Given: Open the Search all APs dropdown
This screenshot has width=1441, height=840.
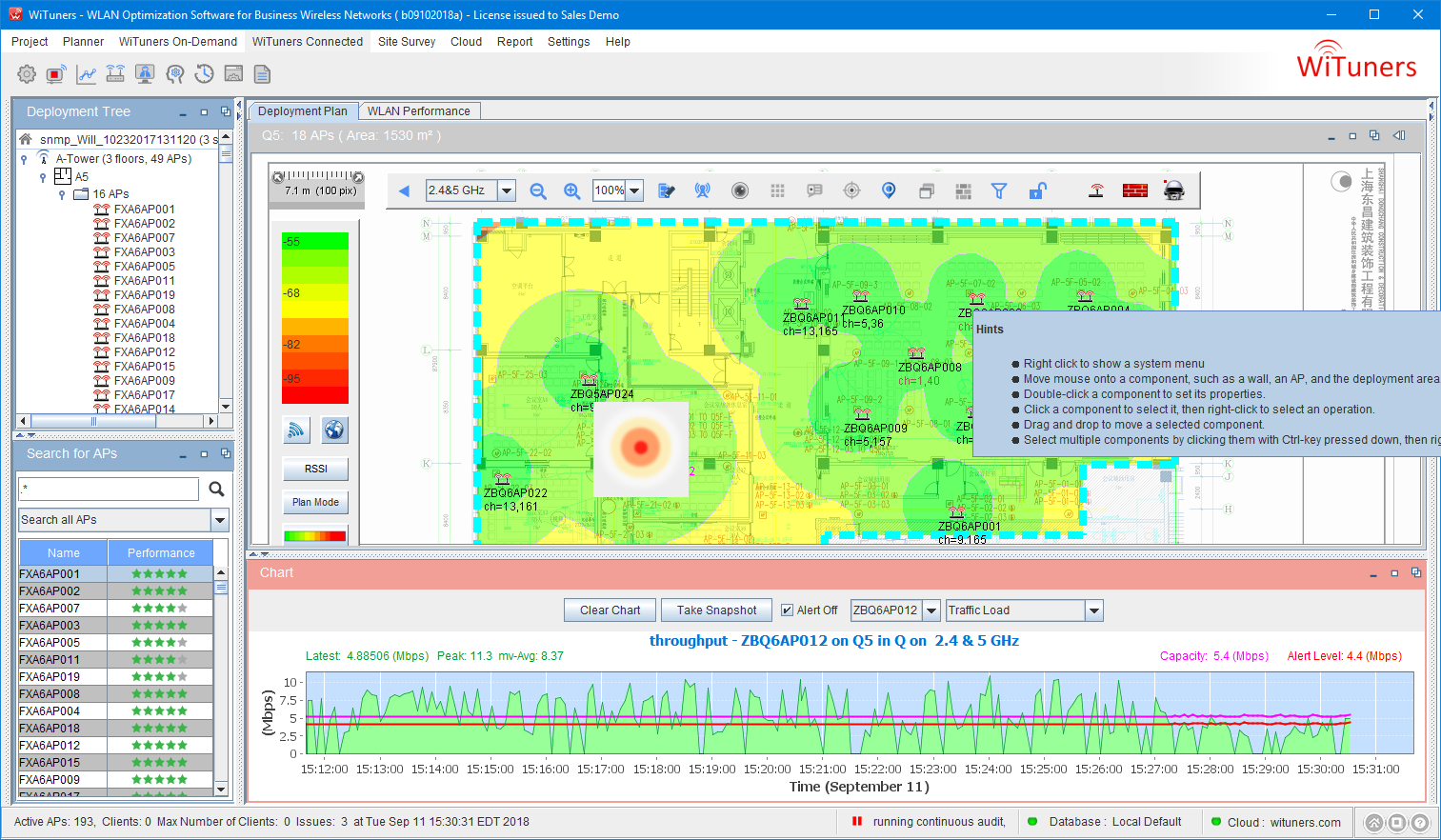Looking at the screenshot, I should tap(220, 520).
